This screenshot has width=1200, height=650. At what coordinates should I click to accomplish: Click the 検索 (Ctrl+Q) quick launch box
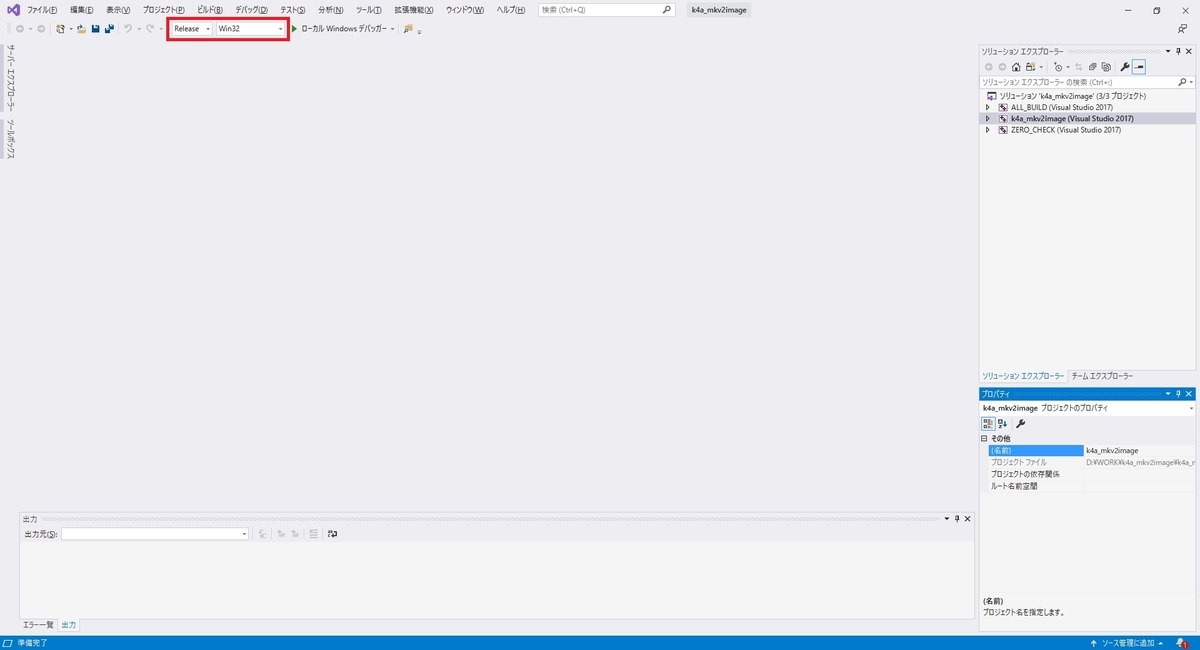(x=607, y=10)
